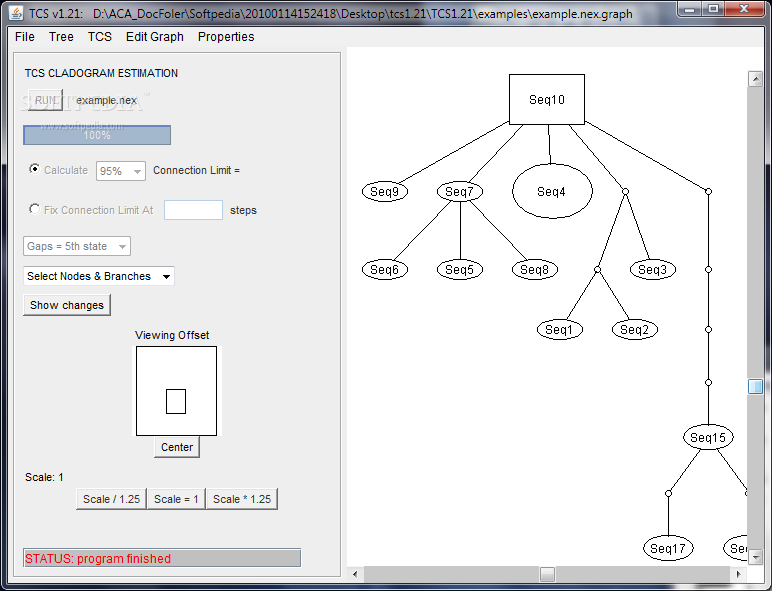The width and height of the screenshot is (772, 591).
Task: Select the Seq8 node
Action: click(535, 269)
